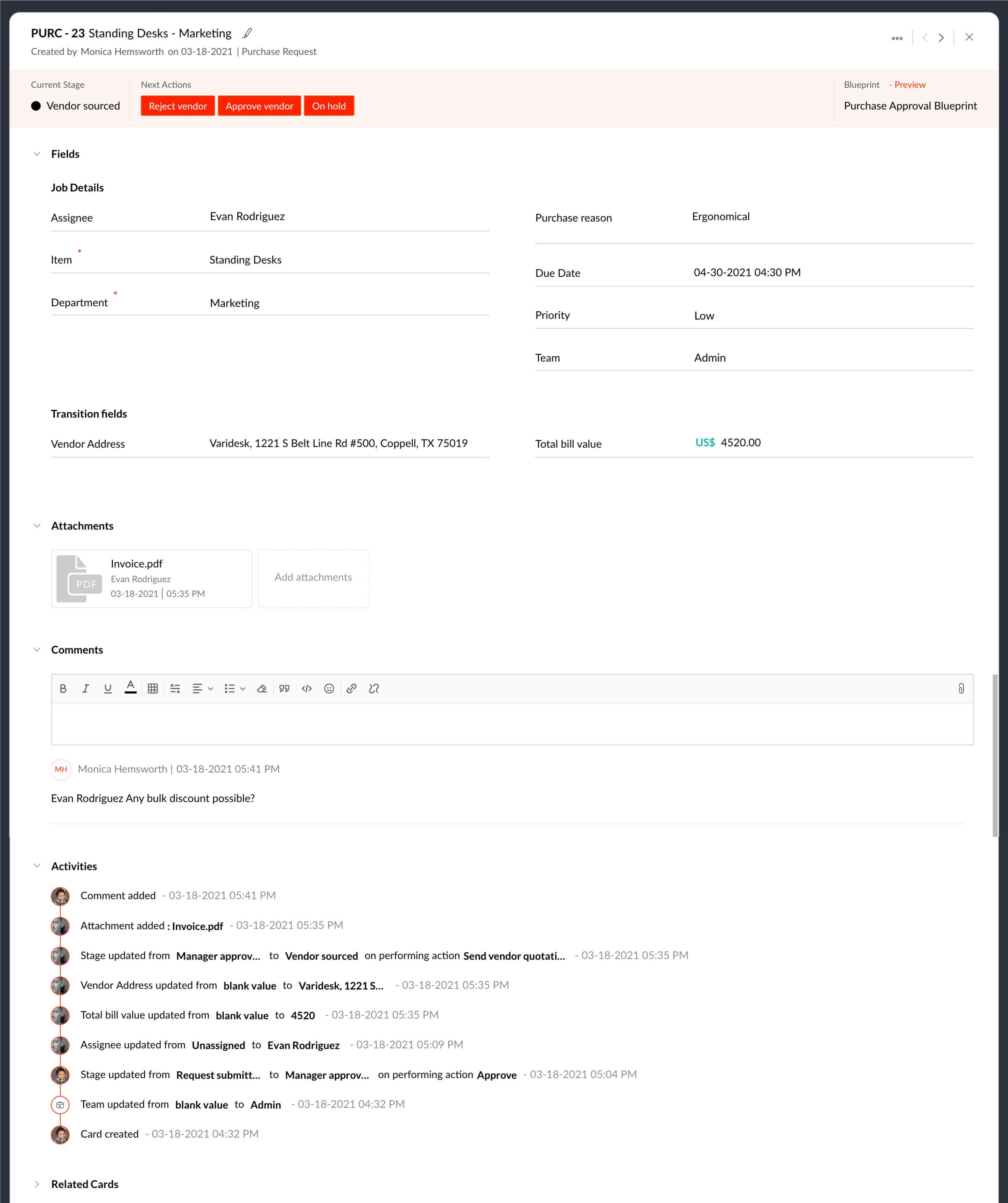Screen dimensions: 1008x1203
Task: Click the italic formatting icon
Action: pyautogui.click(x=86, y=688)
